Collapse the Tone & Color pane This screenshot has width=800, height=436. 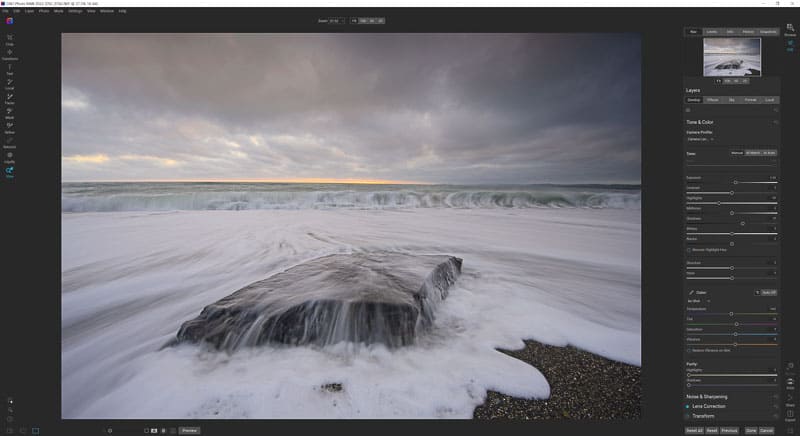[699, 122]
